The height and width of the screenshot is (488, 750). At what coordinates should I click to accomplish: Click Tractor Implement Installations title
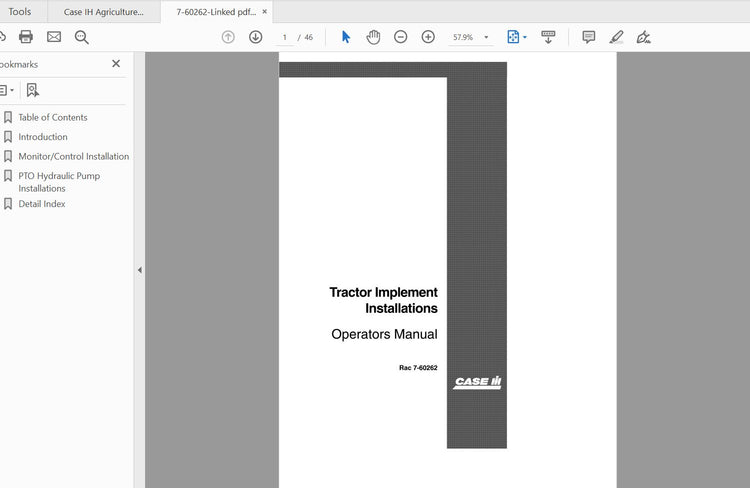[x=383, y=300]
